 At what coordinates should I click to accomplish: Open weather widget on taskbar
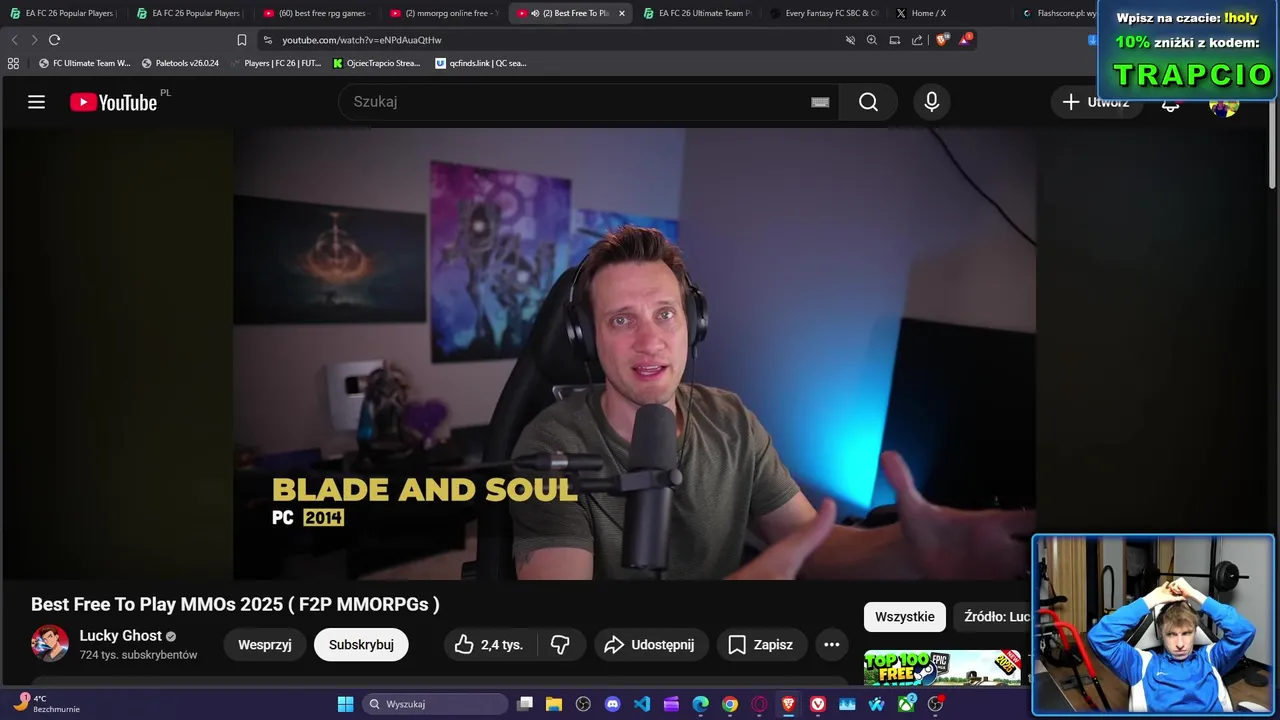tap(45, 703)
